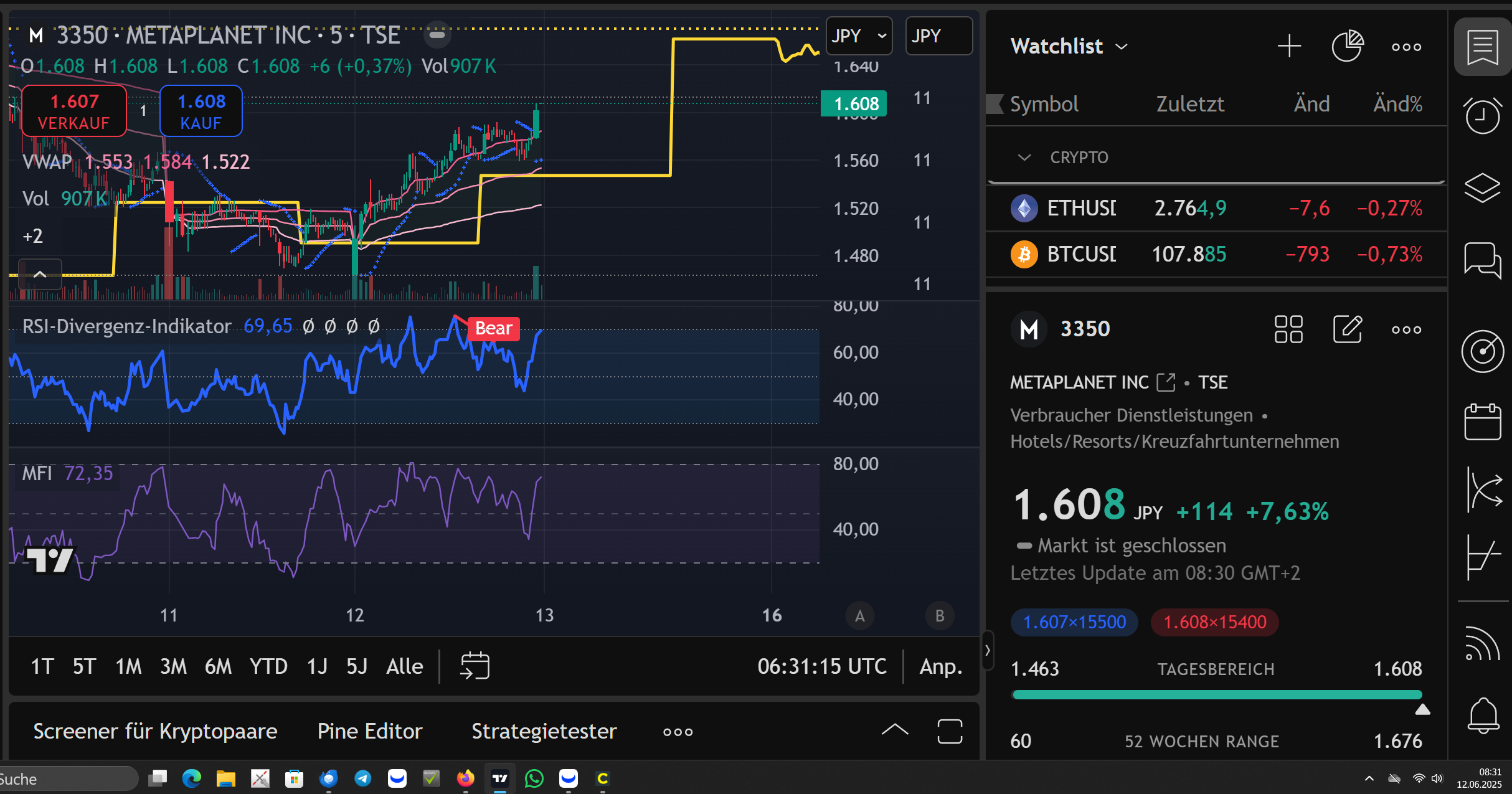
Task: Open the Calendar icon in right sidebar
Action: click(1482, 422)
